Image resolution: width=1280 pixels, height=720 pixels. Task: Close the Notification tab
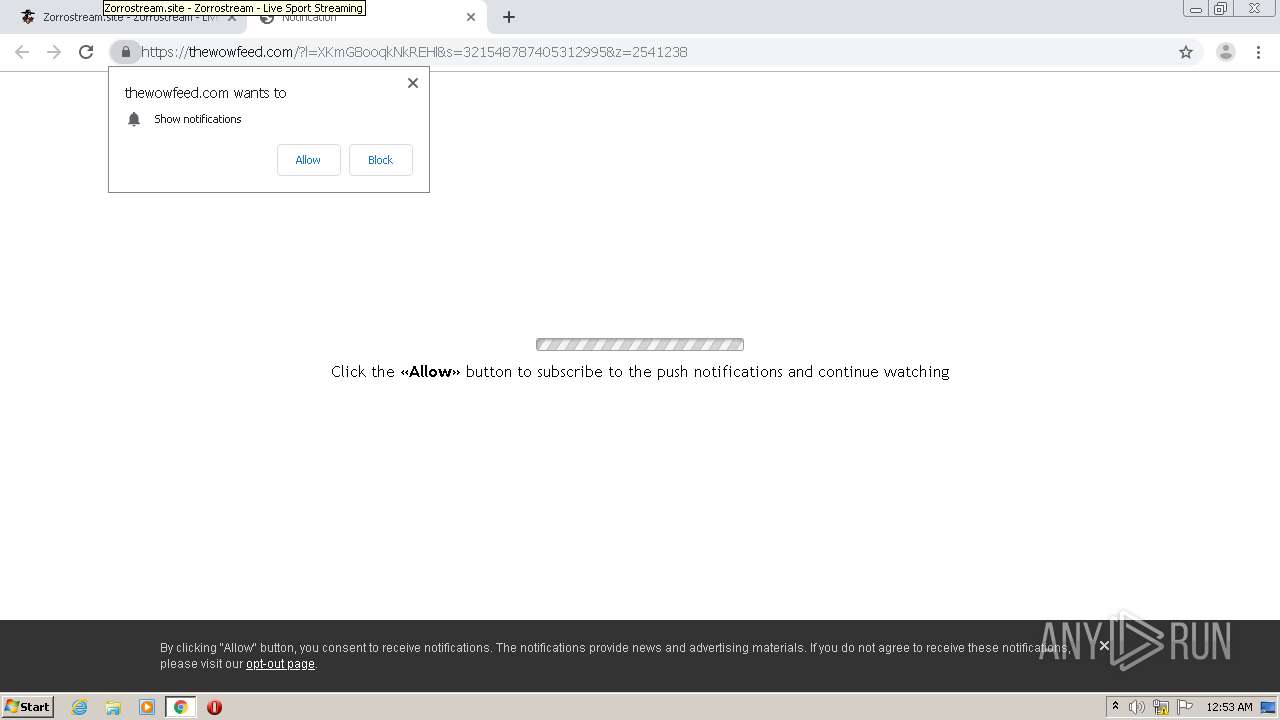(x=471, y=17)
